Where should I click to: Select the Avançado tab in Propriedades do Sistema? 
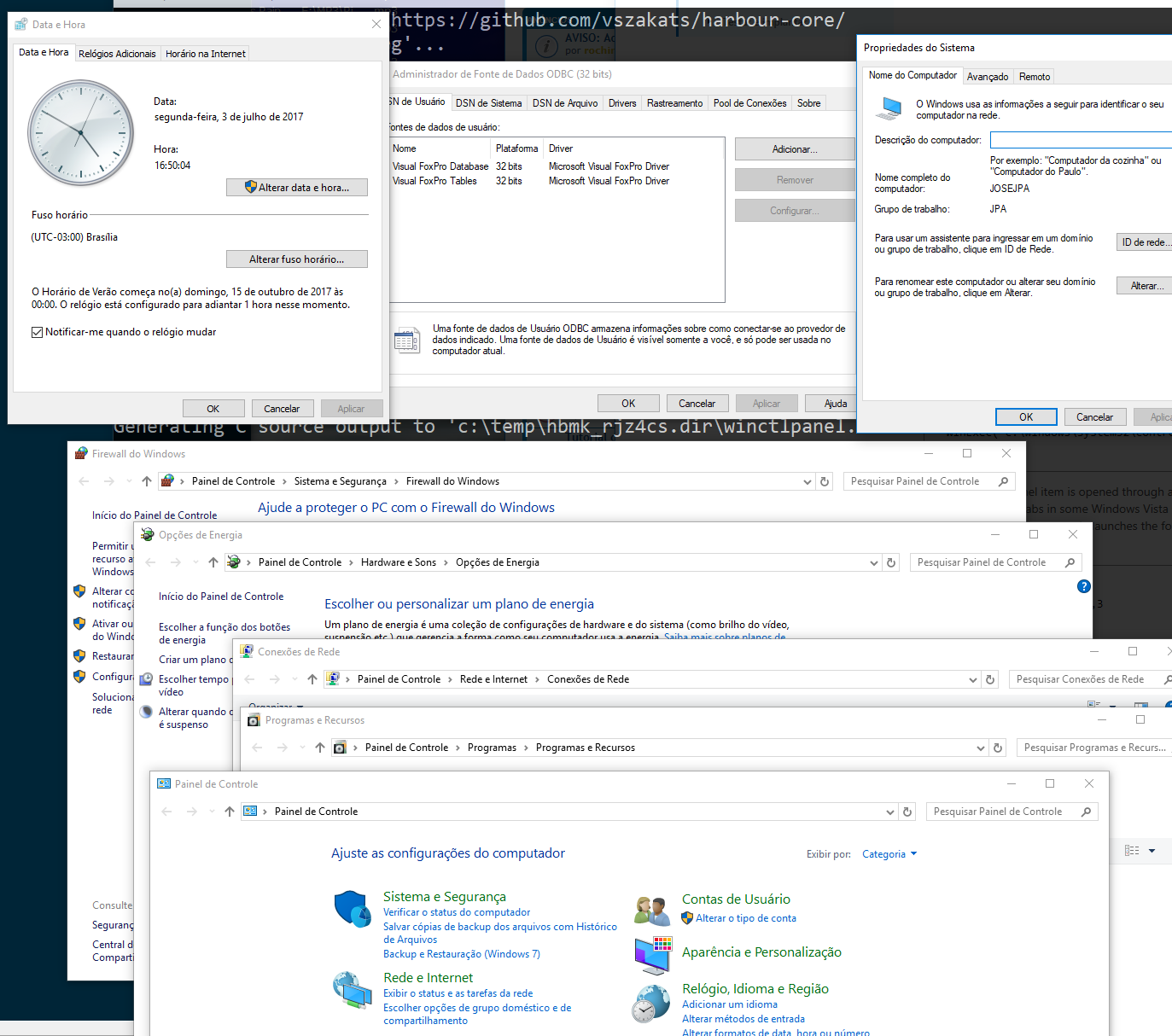point(988,77)
